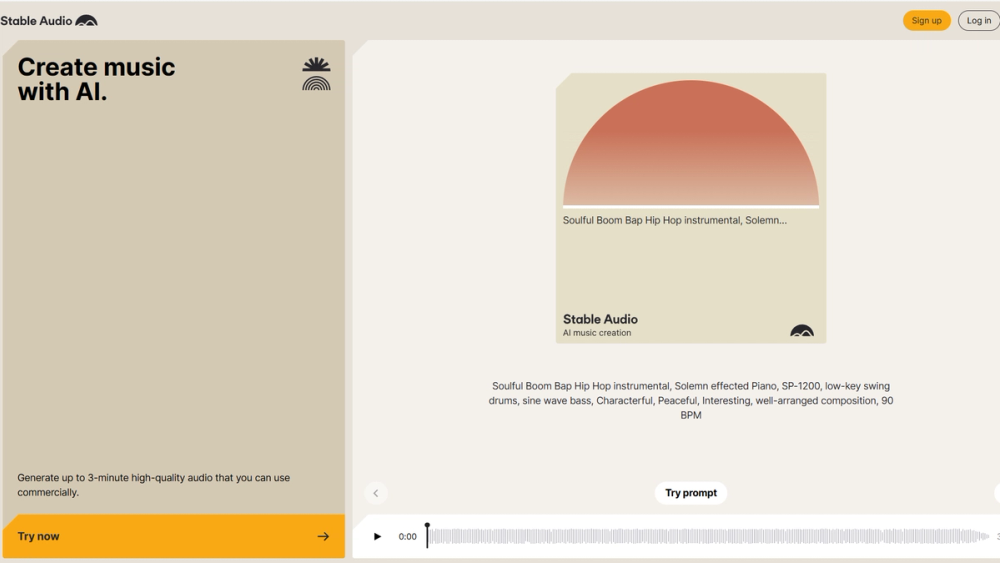This screenshot has width=1000, height=563.
Task: Click the 0:00 elapsed time label
Action: coord(408,537)
